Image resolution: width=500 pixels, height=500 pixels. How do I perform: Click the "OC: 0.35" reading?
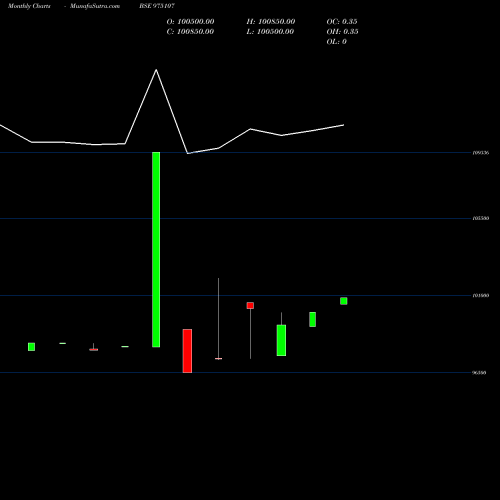pyautogui.click(x=342, y=22)
